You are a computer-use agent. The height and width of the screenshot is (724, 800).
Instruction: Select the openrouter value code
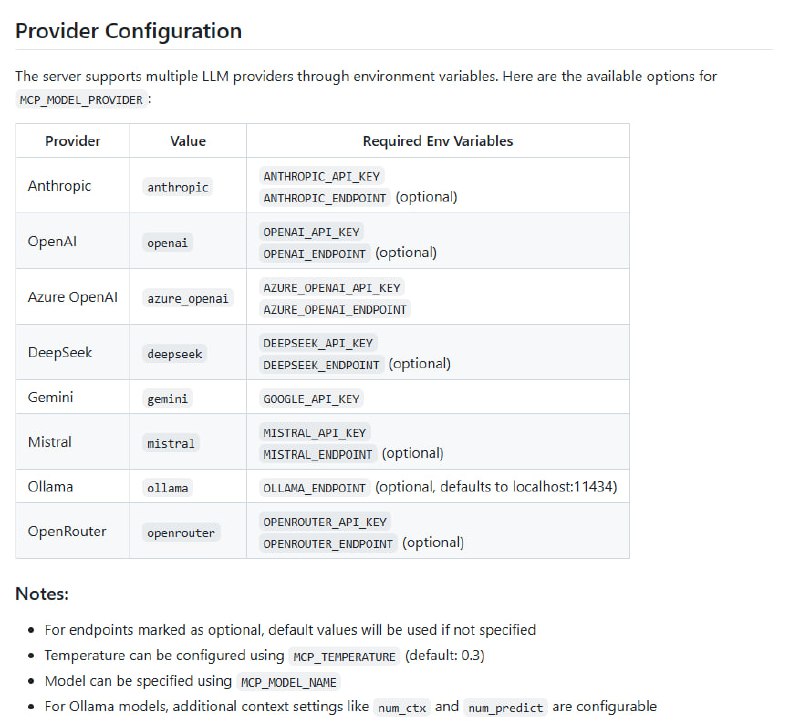click(181, 533)
